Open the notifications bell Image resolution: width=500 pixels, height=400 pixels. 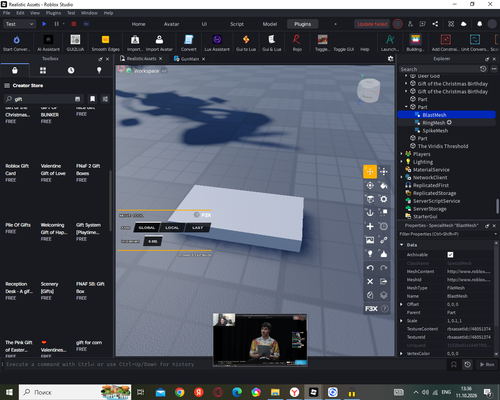tap(479, 24)
